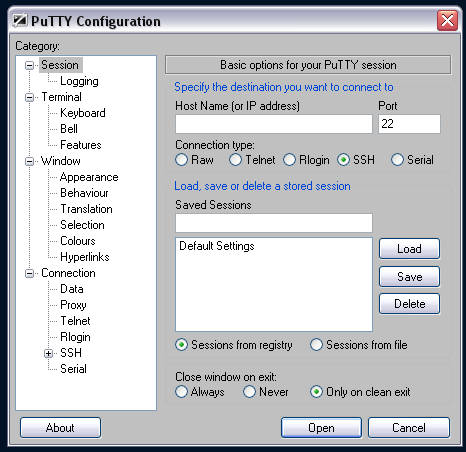
Task: Open the Colours settings panel
Action: pyautogui.click(x=78, y=241)
